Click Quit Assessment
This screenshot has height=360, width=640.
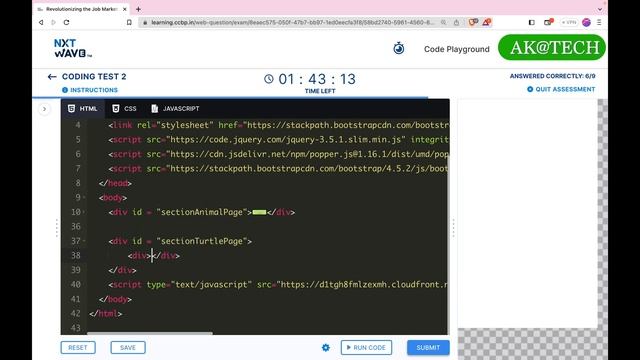(561, 89)
